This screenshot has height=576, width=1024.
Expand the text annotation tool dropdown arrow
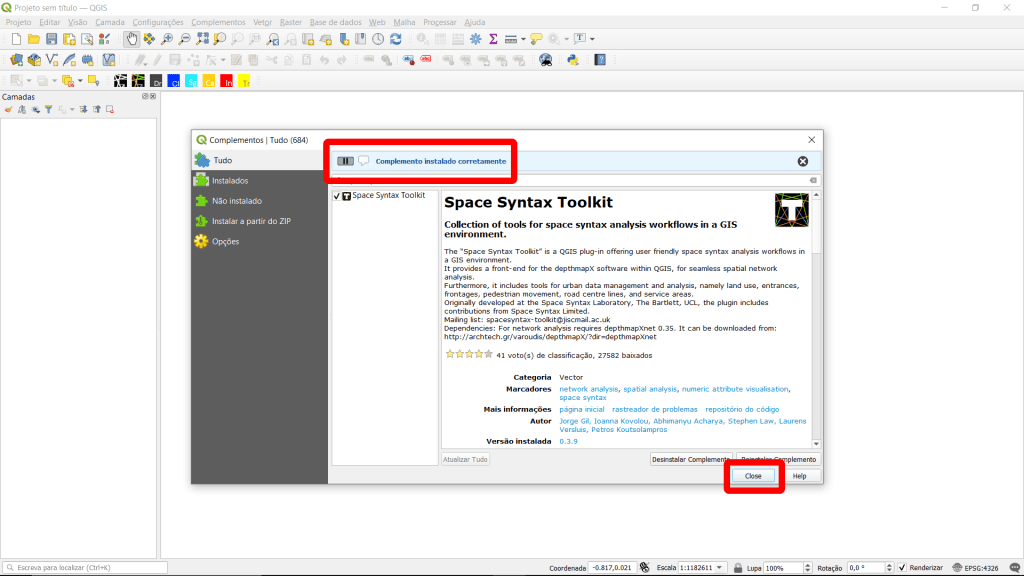point(593,39)
